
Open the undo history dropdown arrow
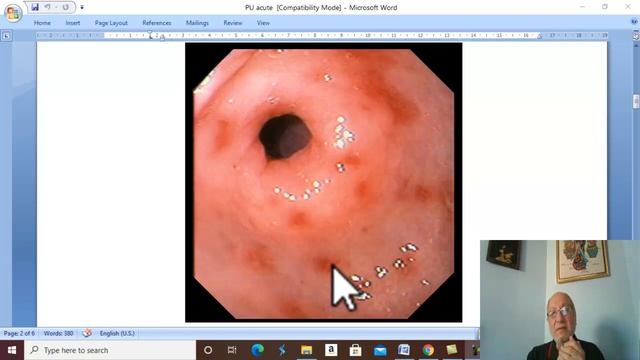click(56, 7)
